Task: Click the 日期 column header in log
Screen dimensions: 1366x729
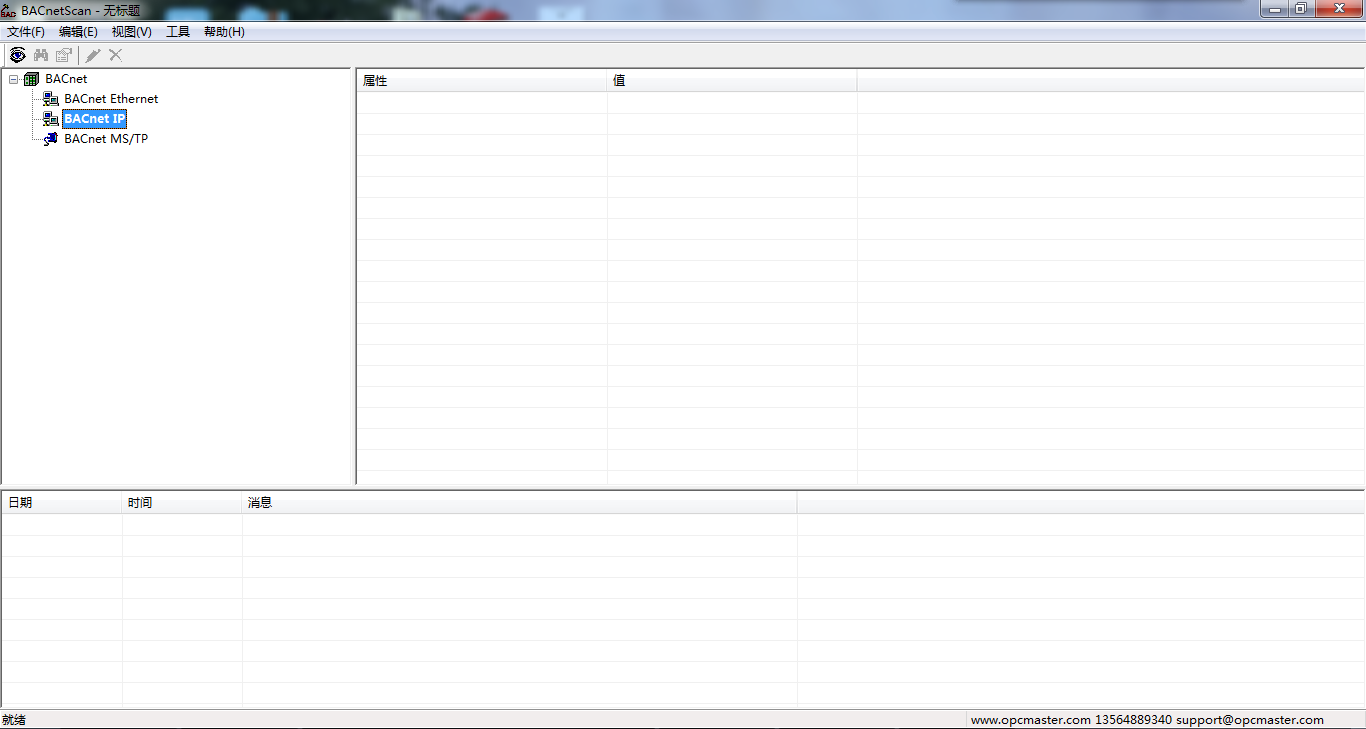Action: [61, 503]
